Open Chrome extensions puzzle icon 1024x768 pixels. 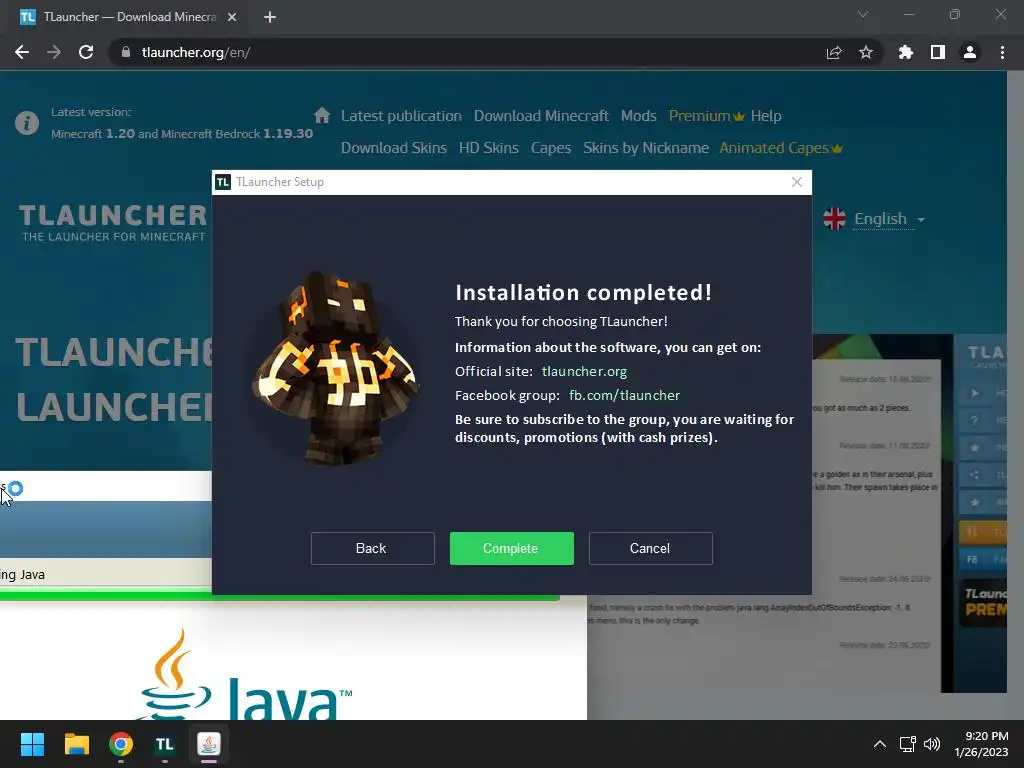coord(906,52)
